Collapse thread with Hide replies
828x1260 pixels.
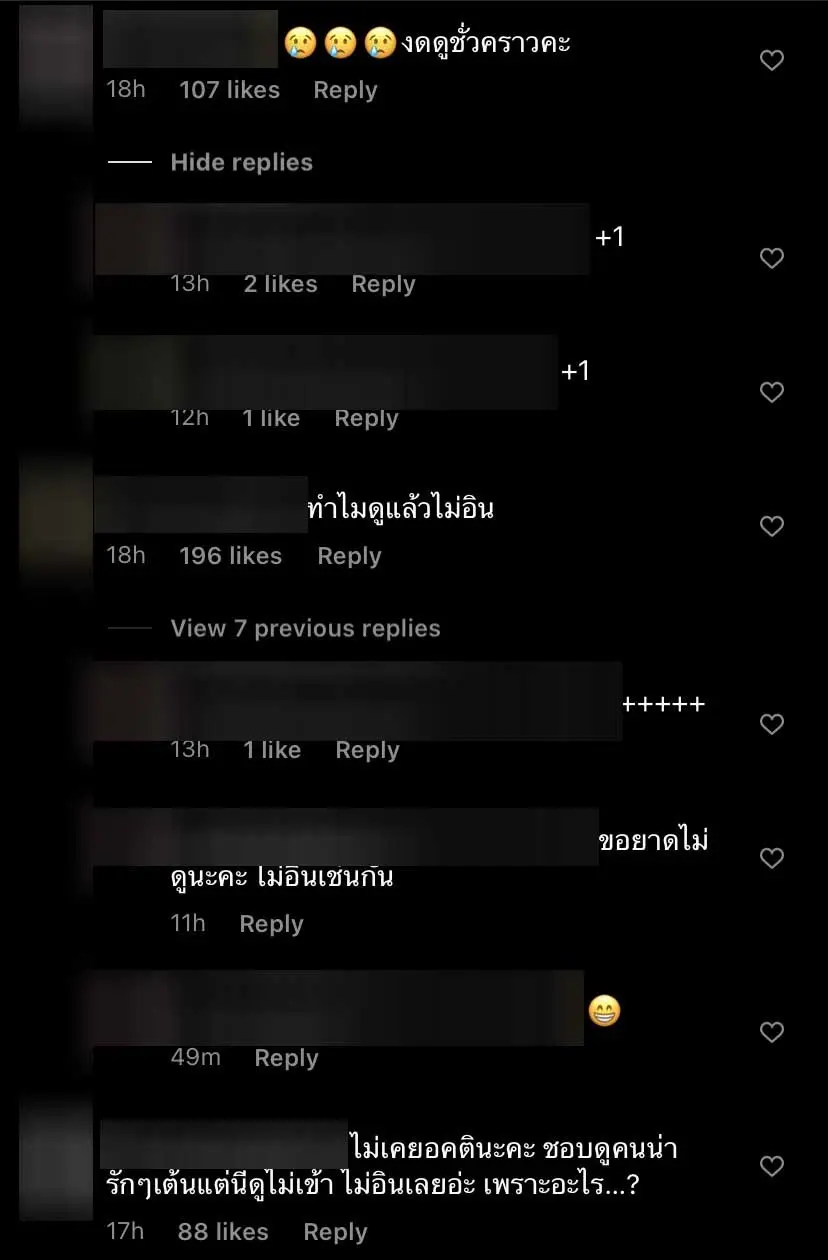(241, 162)
